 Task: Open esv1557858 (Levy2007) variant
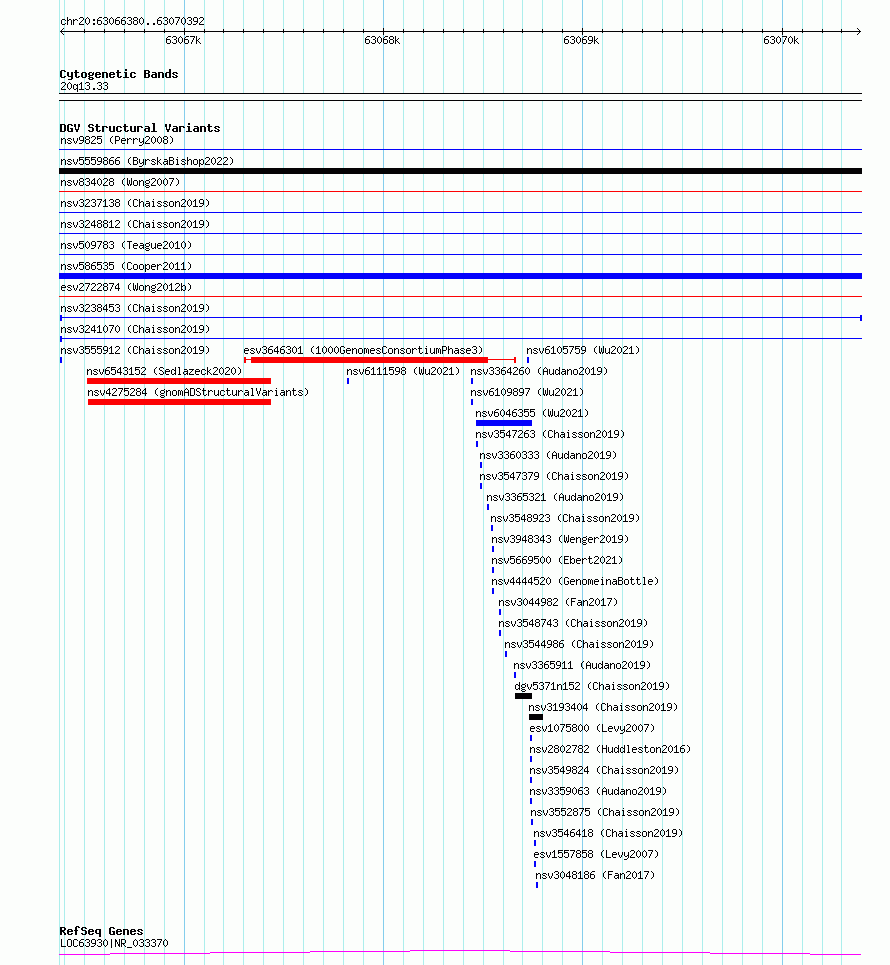(x=596, y=854)
